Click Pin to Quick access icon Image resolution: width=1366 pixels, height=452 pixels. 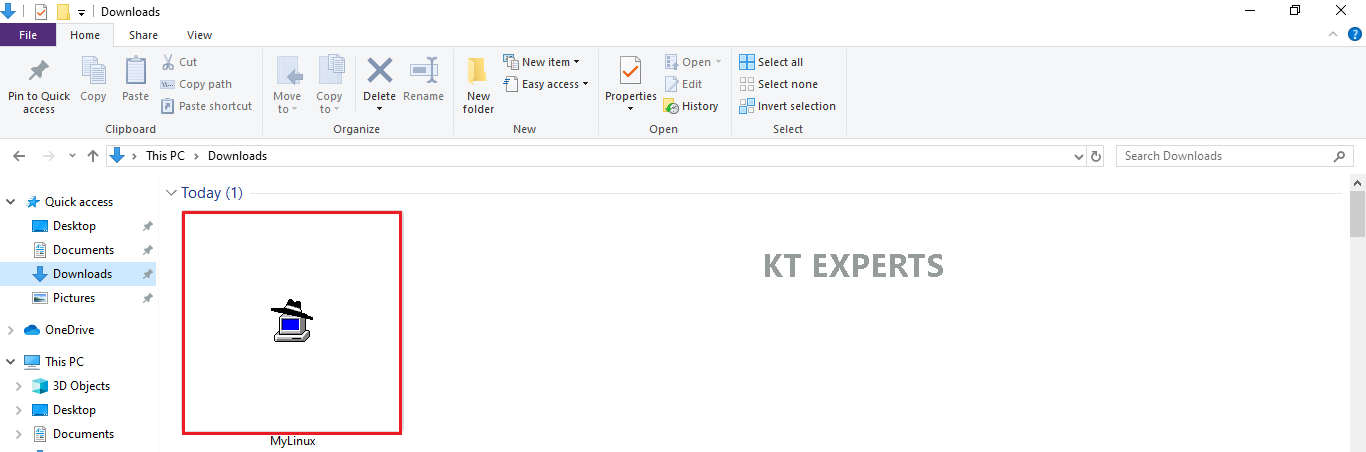click(39, 72)
